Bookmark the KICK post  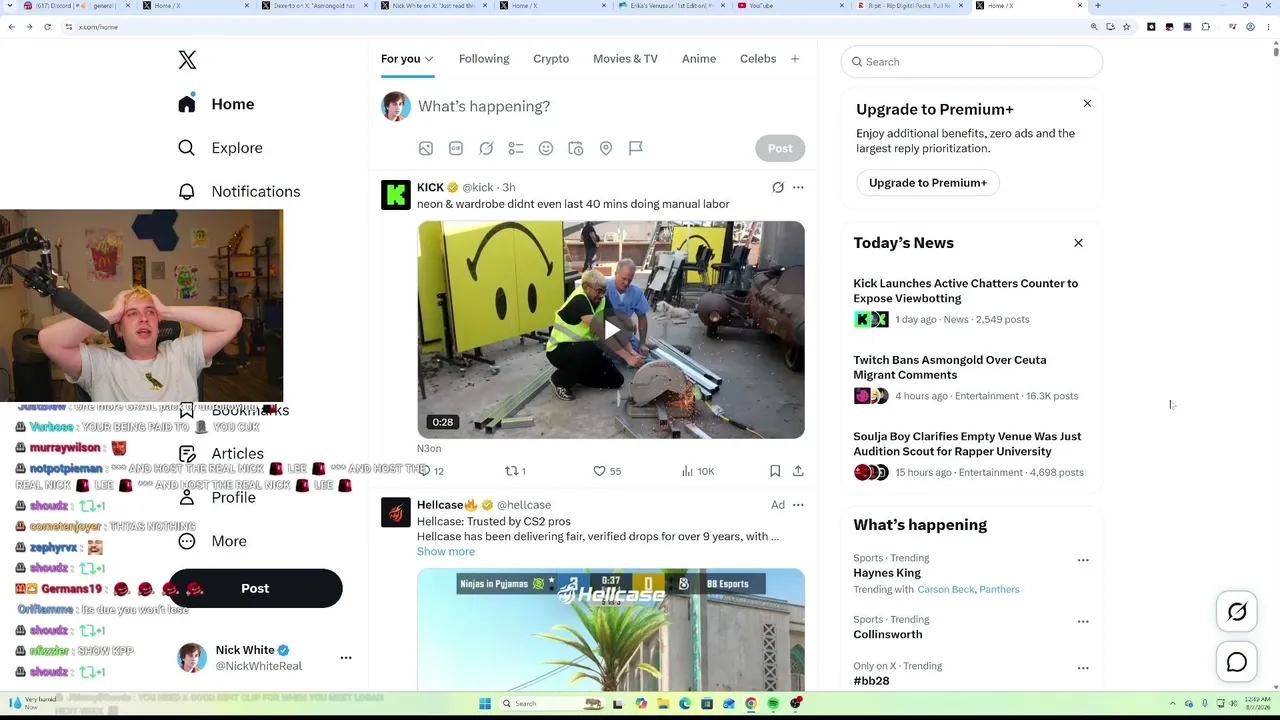pyautogui.click(x=775, y=471)
